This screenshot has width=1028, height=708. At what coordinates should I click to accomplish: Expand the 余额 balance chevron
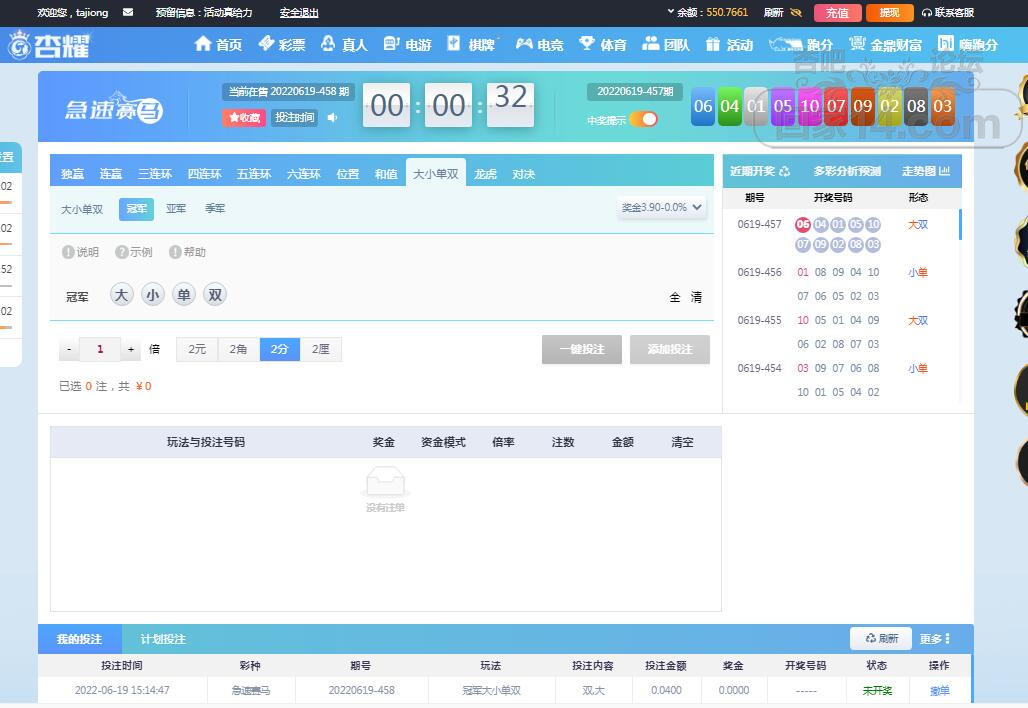(x=671, y=12)
